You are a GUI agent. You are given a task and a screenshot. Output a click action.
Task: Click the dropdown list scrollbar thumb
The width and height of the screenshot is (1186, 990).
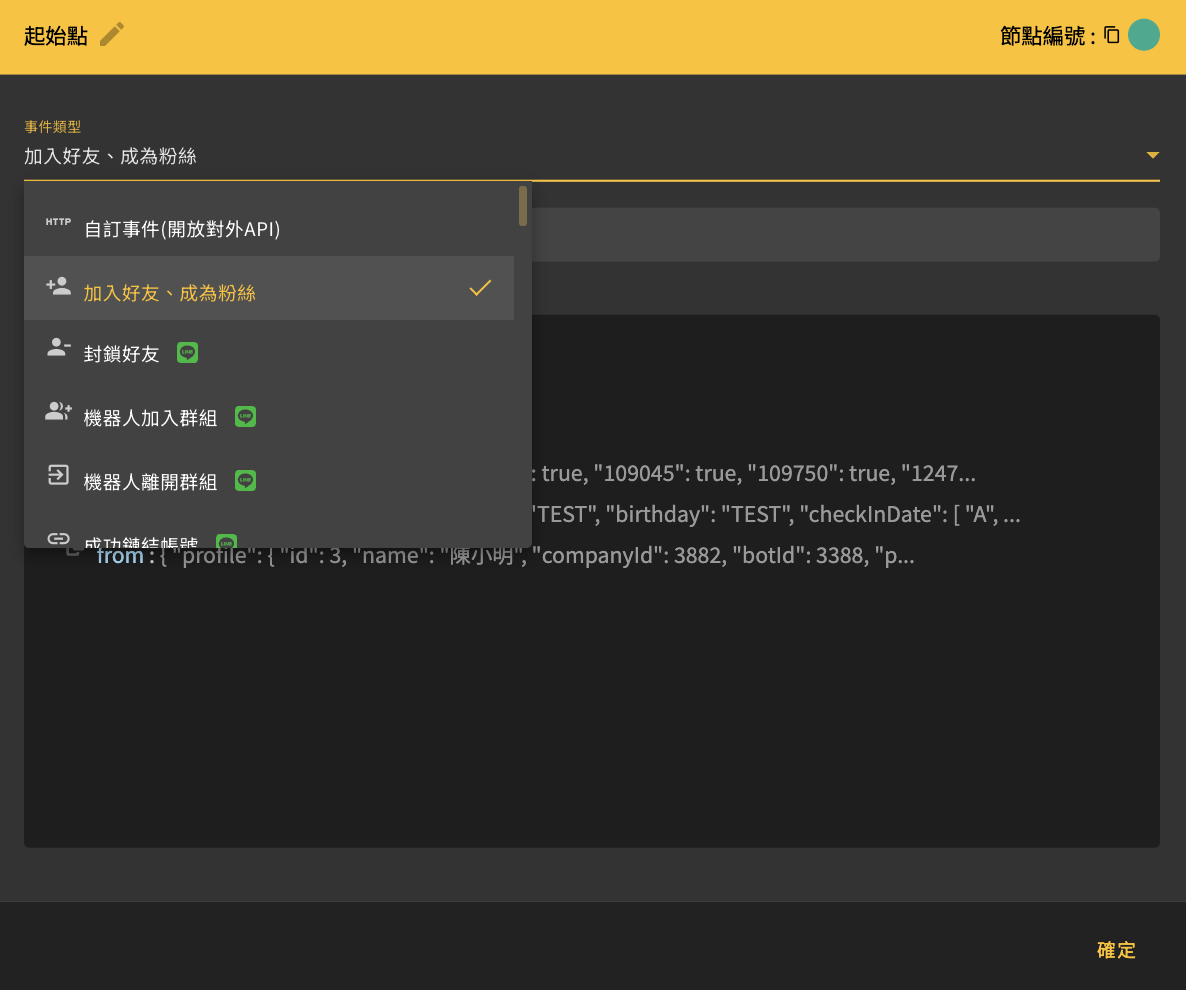point(523,206)
